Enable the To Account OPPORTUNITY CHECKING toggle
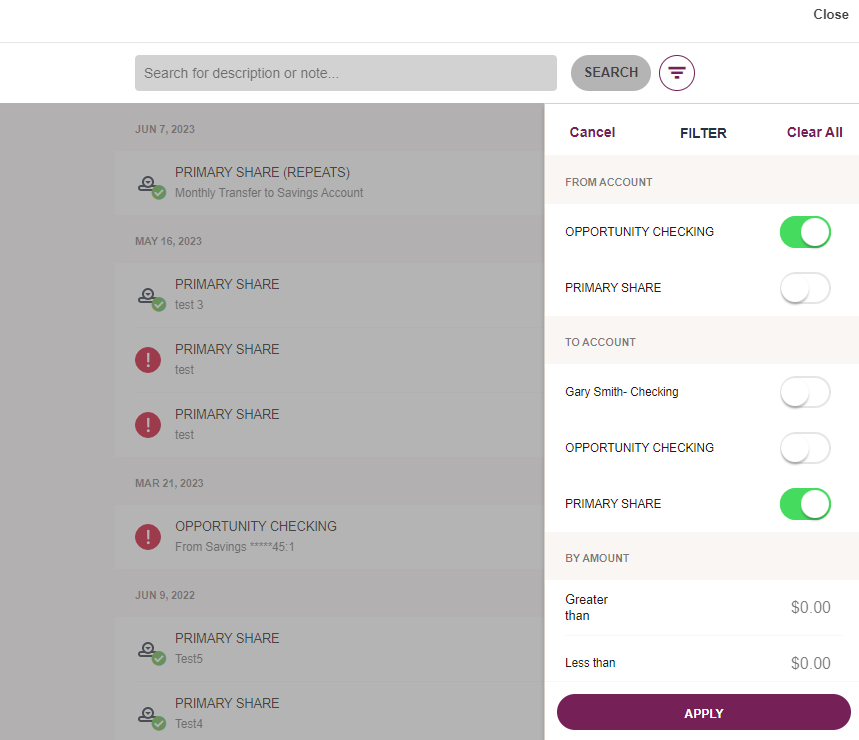 click(x=805, y=448)
